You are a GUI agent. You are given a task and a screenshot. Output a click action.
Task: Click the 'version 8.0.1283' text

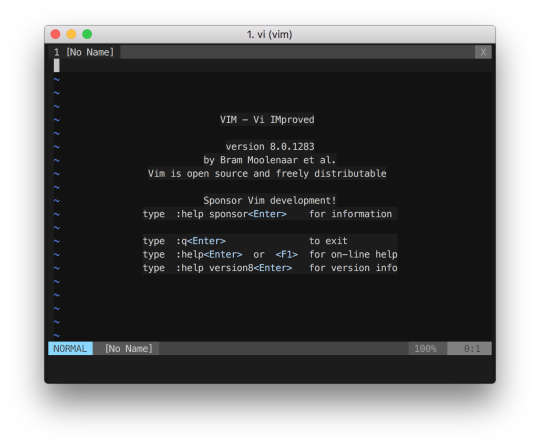click(x=270, y=146)
